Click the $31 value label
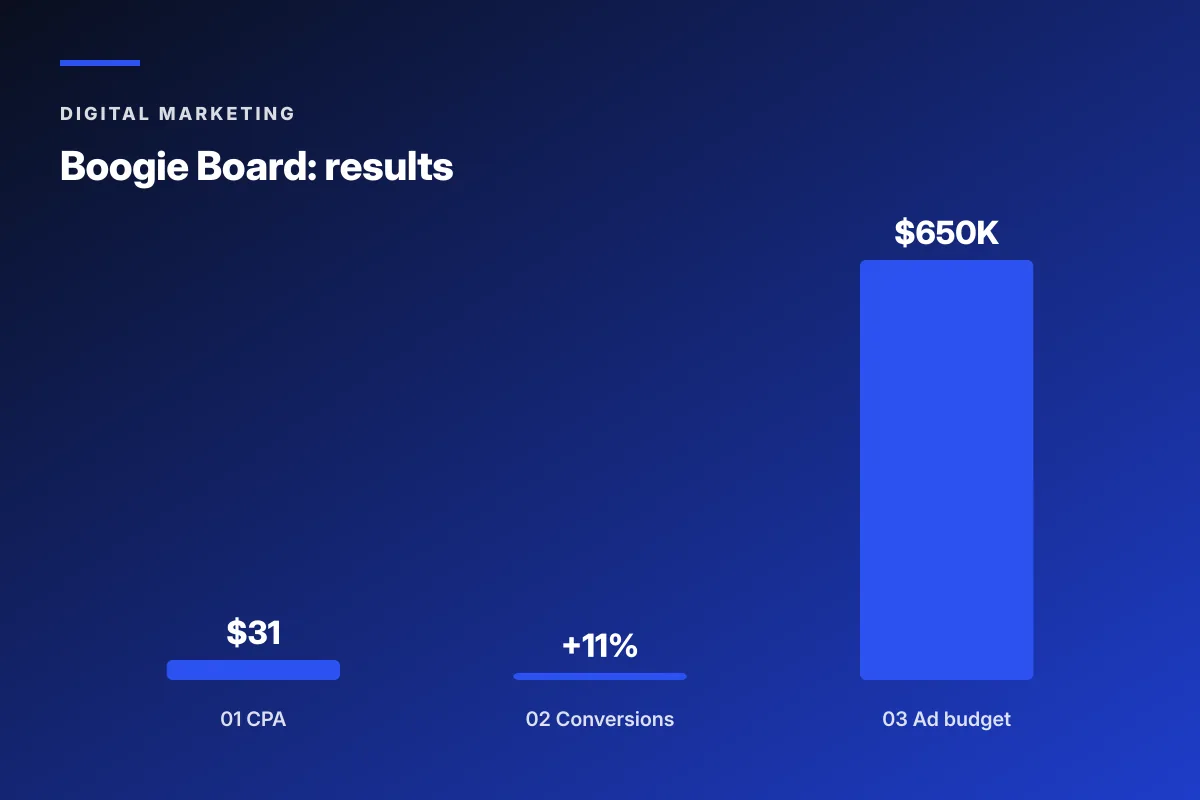The width and height of the screenshot is (1200, 800). tap(253, 632)
